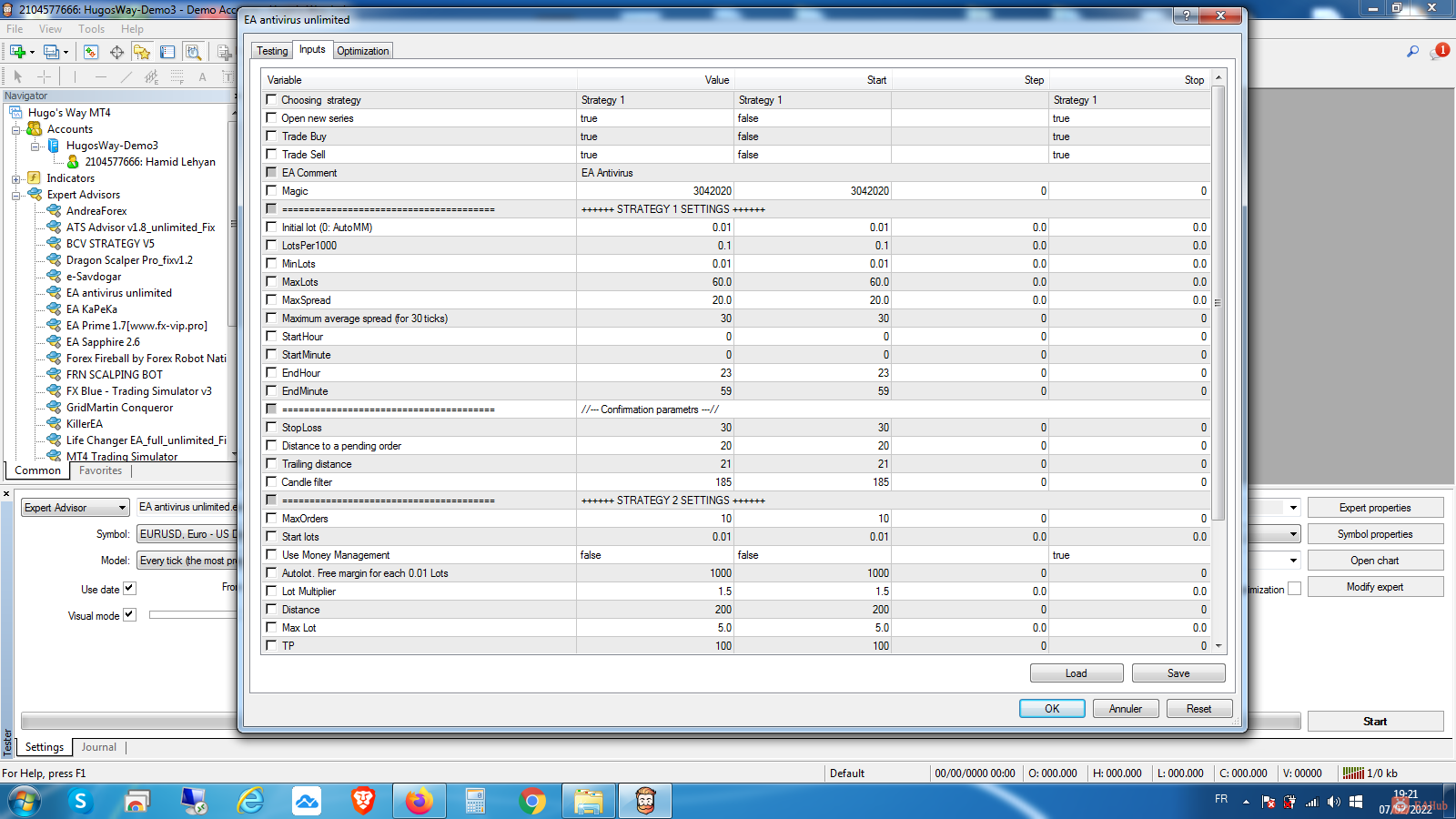
Task: Expand the Indicators tree node
Action: [15, 178]
